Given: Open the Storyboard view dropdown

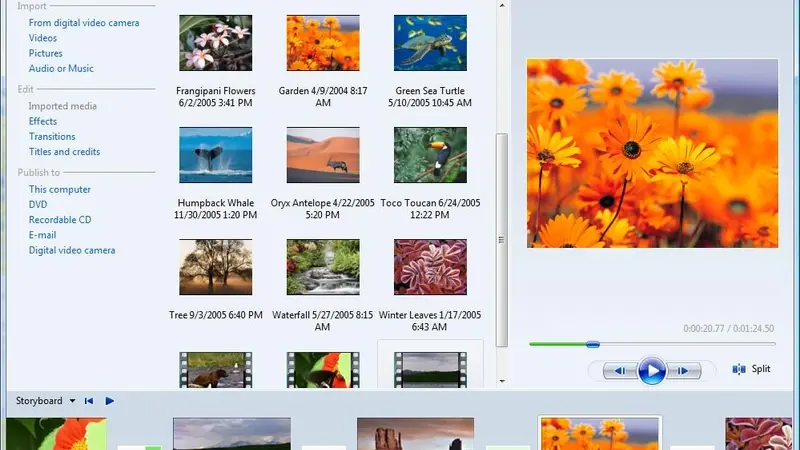Looking at the screenshot, I should pos(72,401).
